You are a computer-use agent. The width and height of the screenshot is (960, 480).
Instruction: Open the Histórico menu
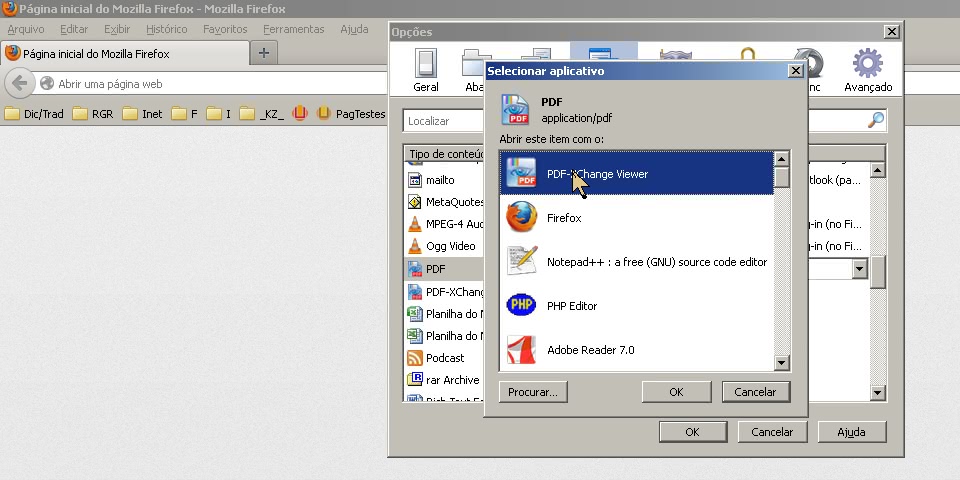[x=167, y=29]
